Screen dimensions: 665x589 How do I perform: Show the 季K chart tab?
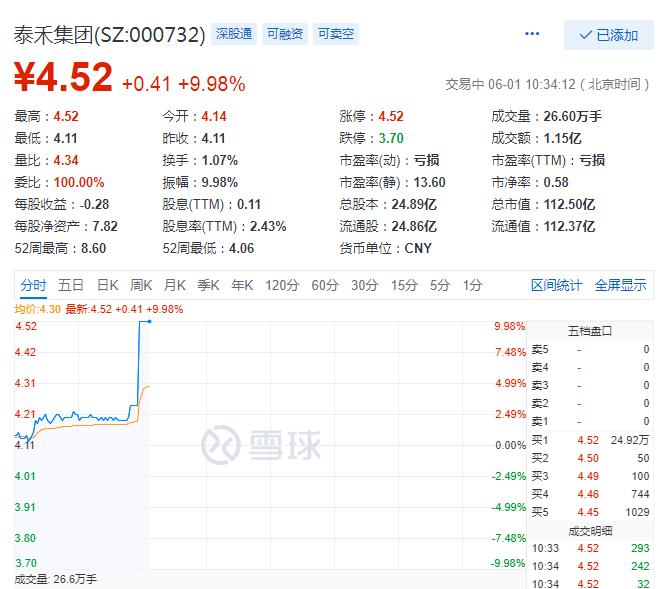[x=208, y=285]
